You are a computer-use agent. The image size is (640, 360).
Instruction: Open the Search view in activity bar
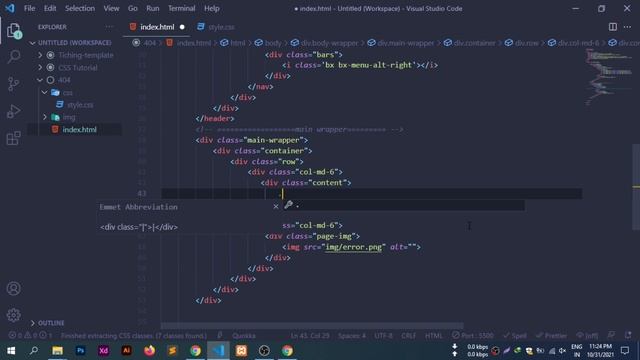tap(13, 56)
